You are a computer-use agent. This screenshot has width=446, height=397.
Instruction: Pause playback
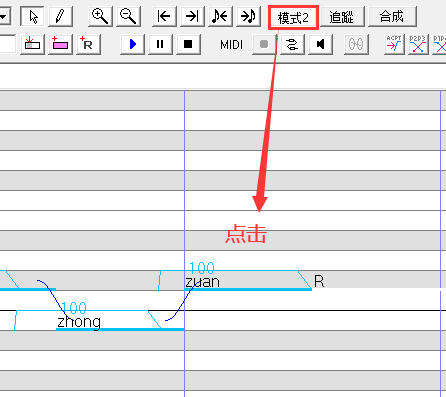coord(160,44)
